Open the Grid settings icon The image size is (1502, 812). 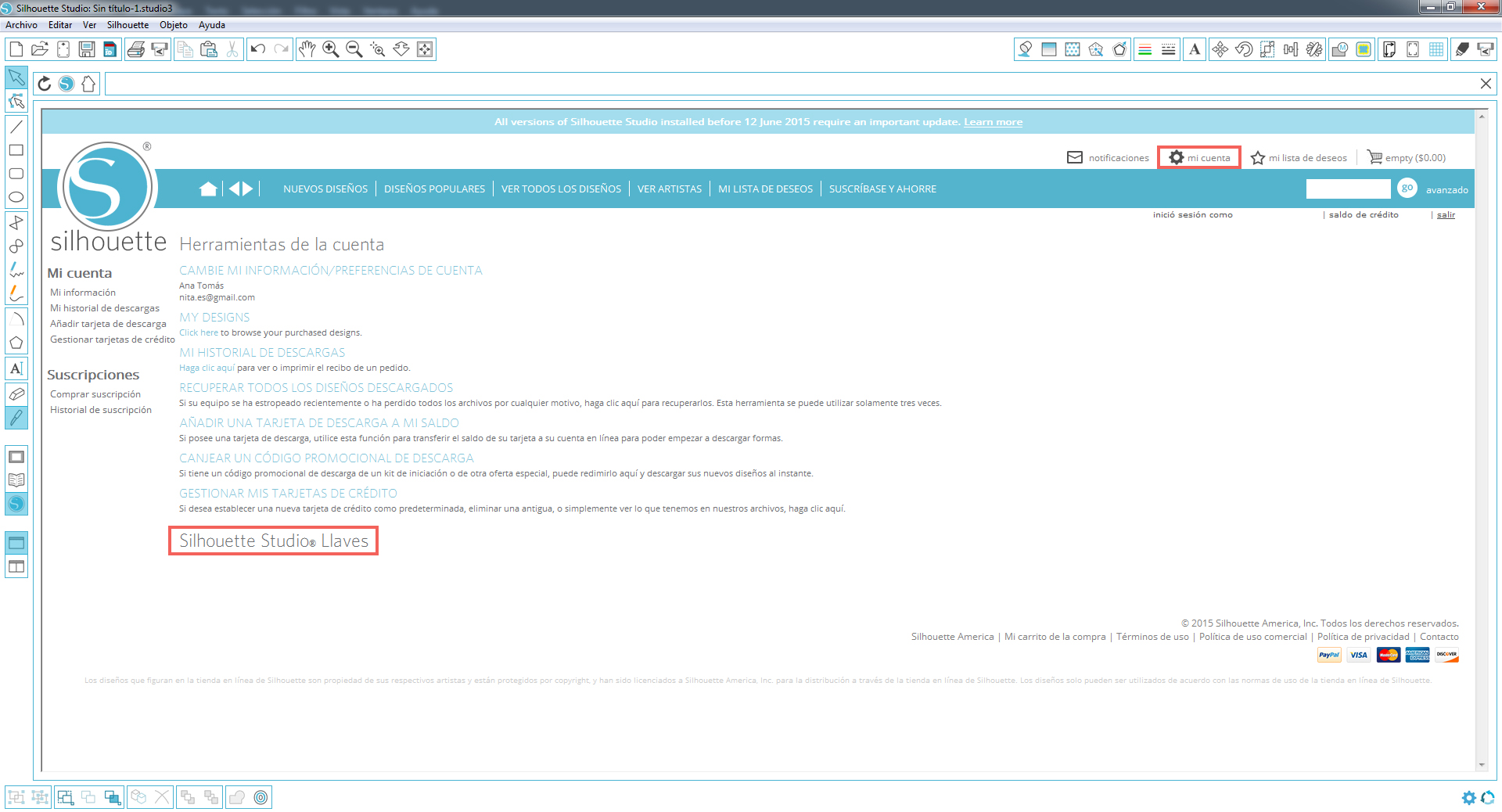(x=1436, y=49)
